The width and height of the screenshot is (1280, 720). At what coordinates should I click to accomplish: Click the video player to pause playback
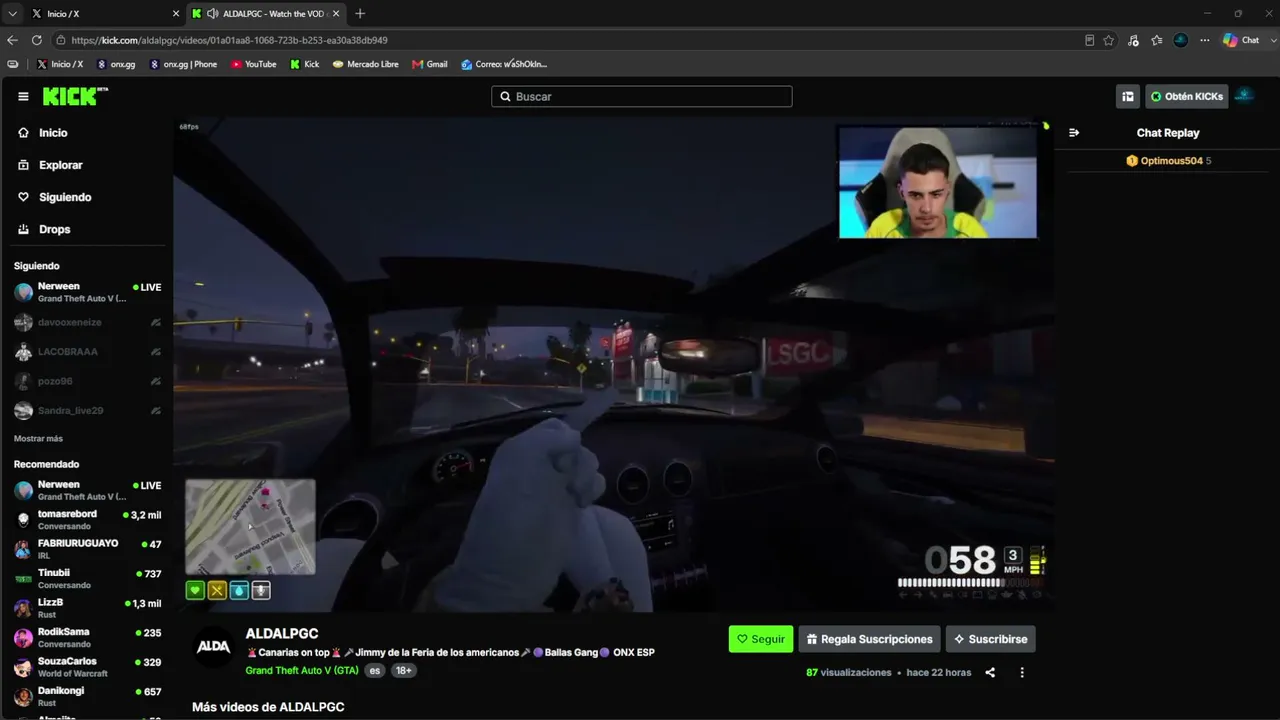(x=613, y=364)
